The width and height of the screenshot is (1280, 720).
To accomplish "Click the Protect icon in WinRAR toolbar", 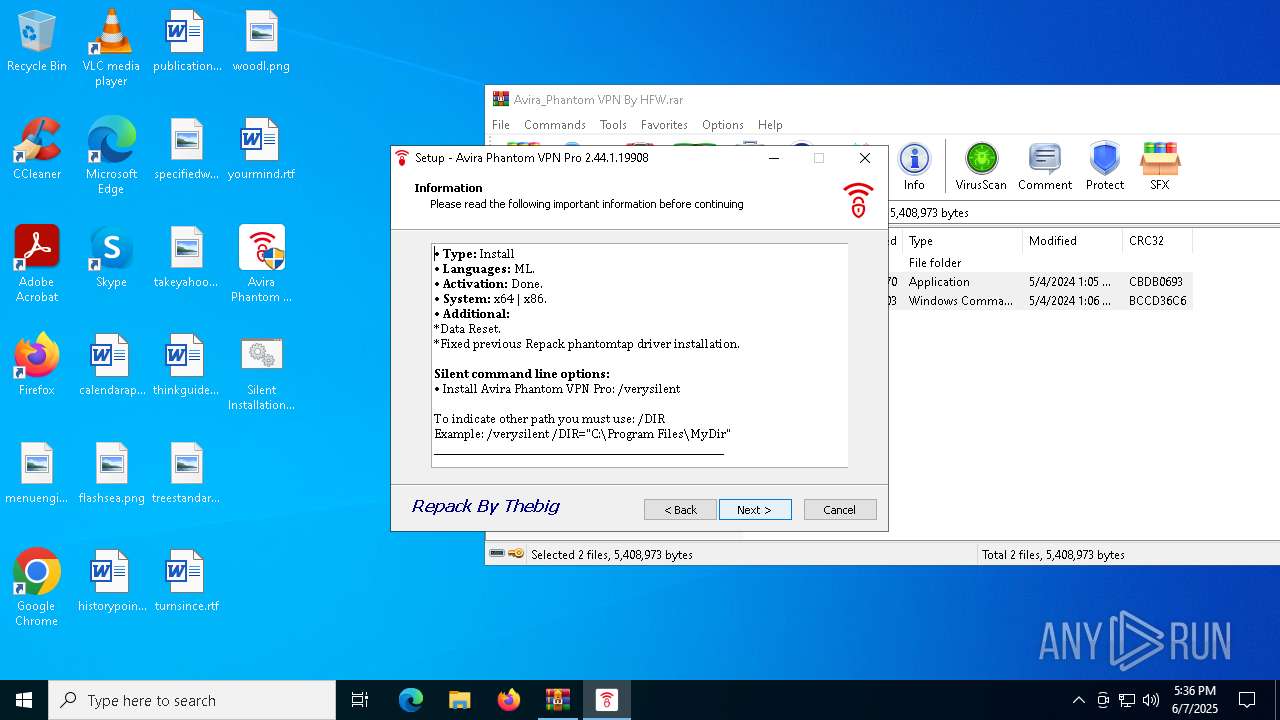I will (1105, 166).
